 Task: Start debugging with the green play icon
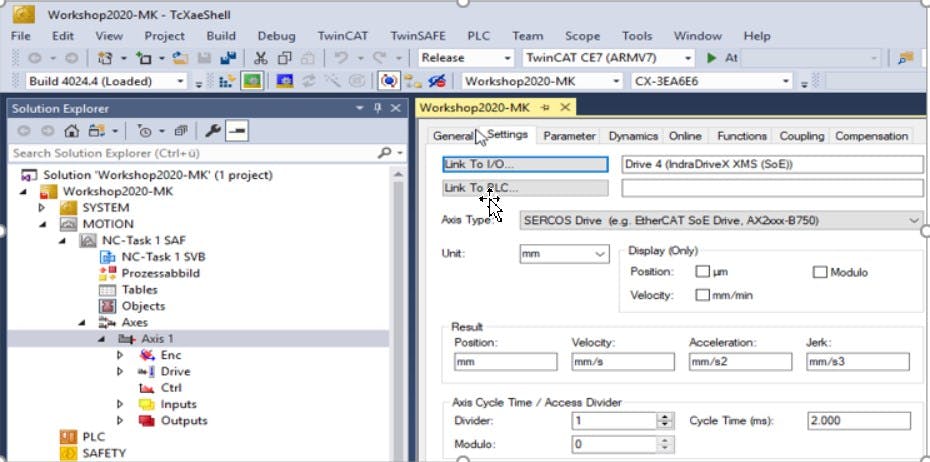coord(712,58)
